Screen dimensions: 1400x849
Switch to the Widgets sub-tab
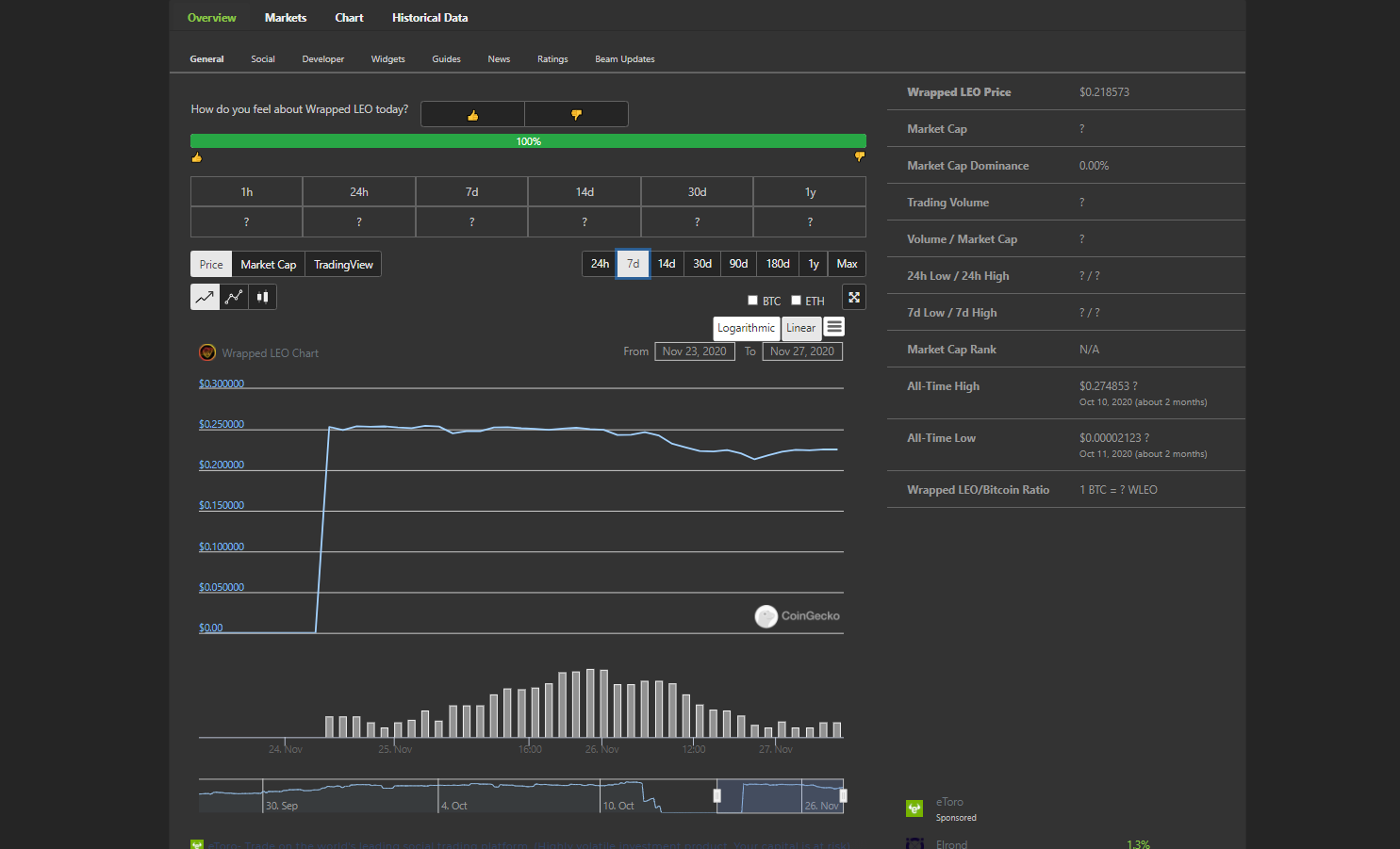click(x=387, y=59)
